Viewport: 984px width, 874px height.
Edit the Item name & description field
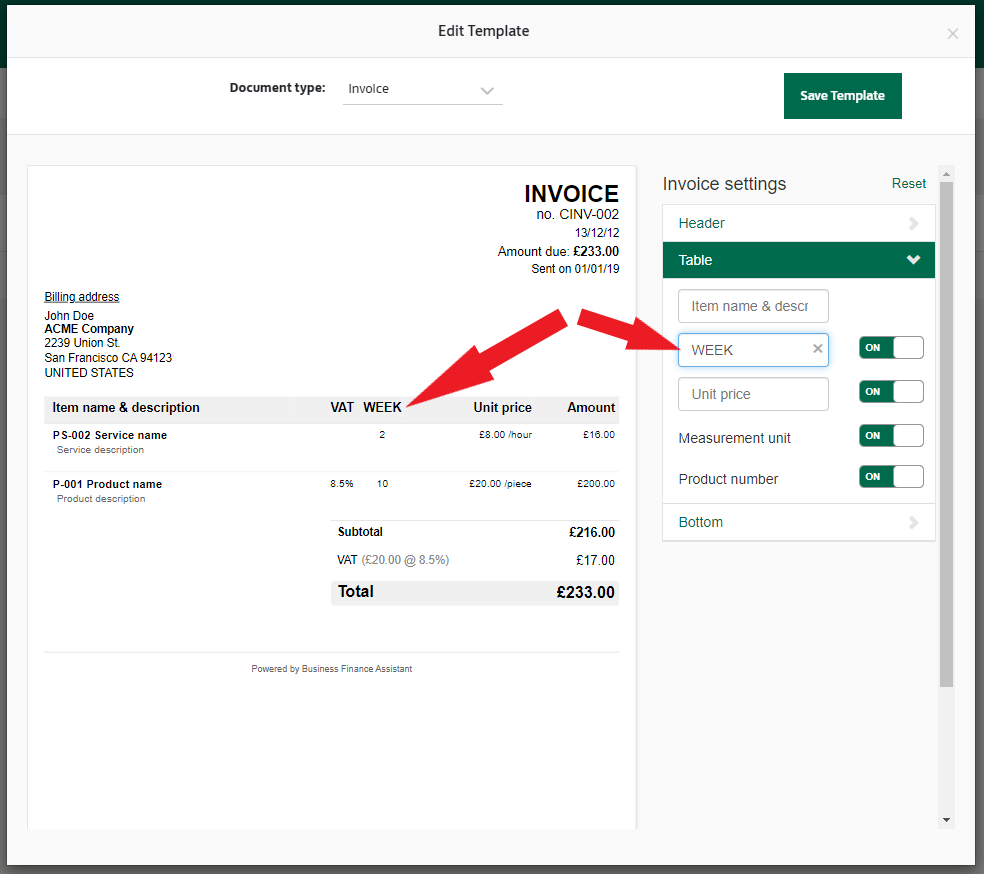click(x=752, y=306)
